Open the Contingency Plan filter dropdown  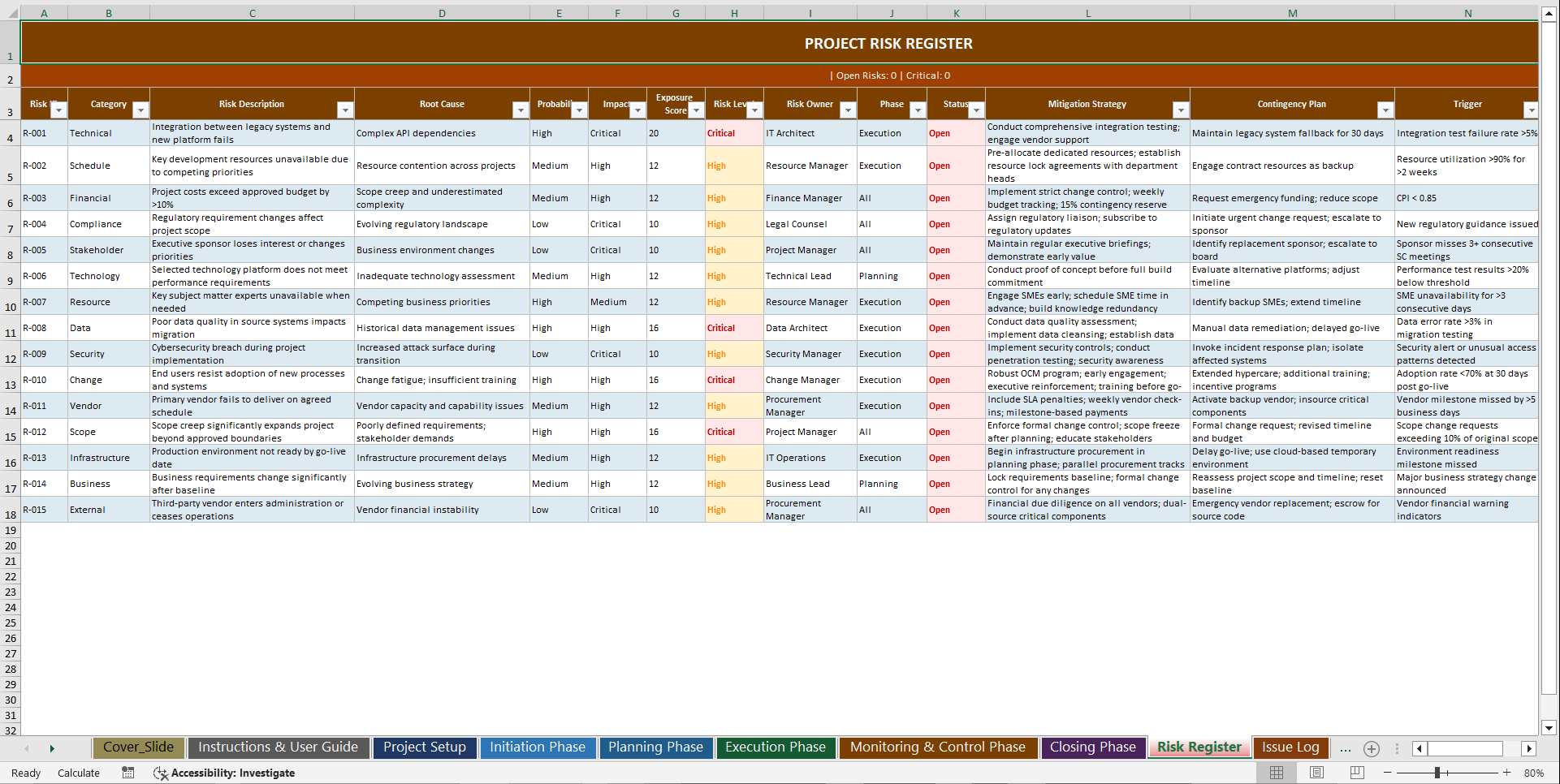1385,110
